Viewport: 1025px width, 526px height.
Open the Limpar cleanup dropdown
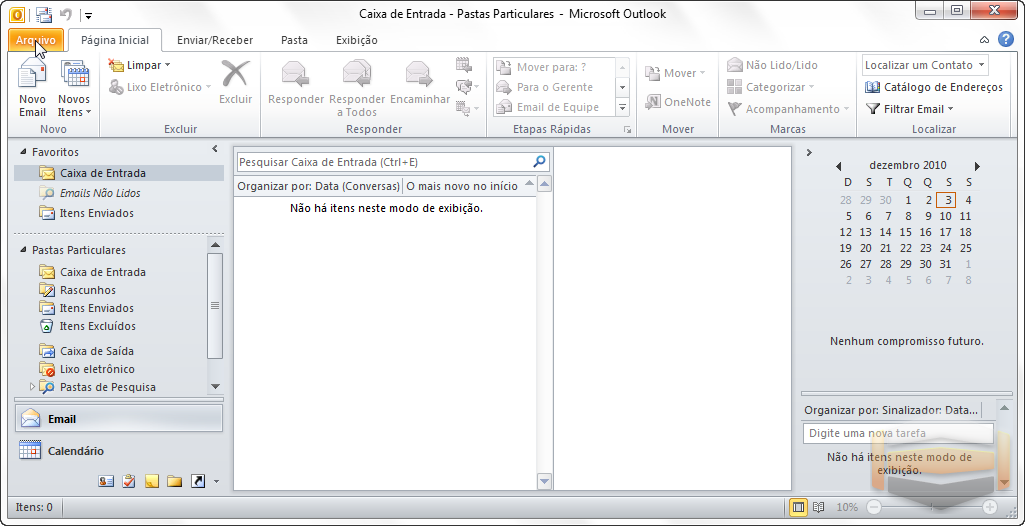pos(139,65)
